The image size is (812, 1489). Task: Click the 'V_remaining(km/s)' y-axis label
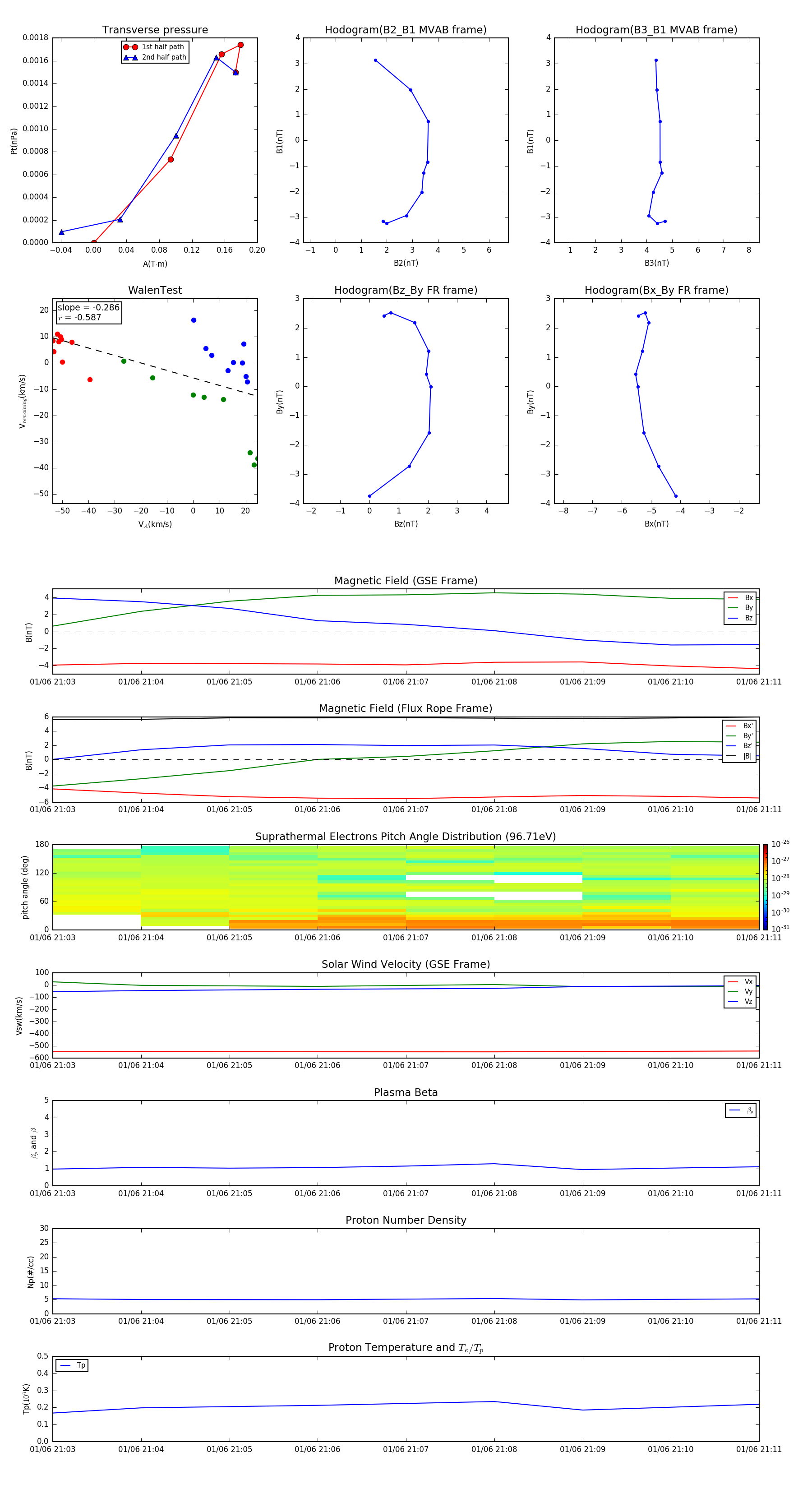click(x=23, y=401)
